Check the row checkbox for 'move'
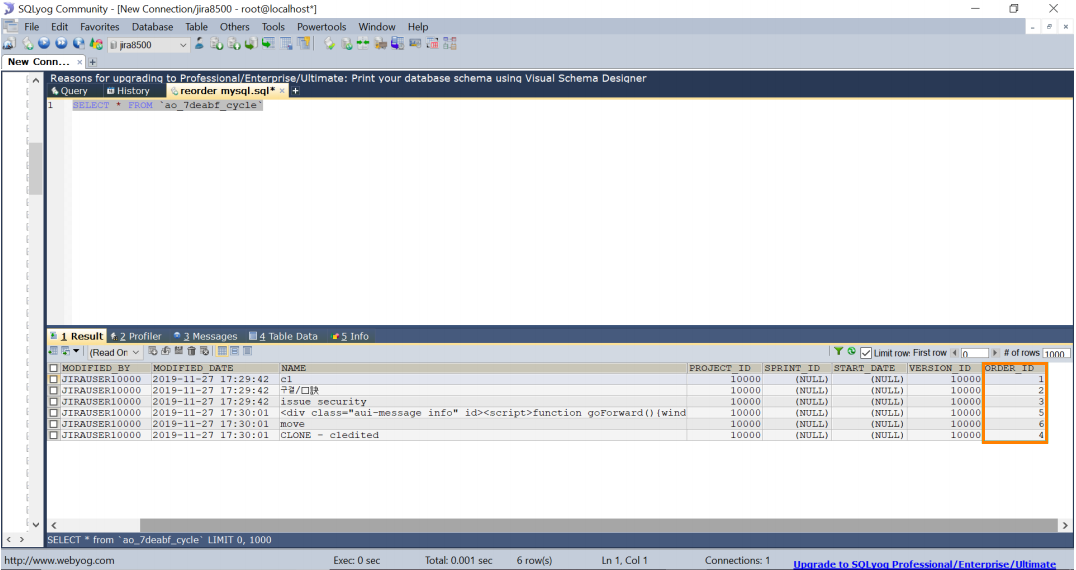This screenshot has height=570, width=1076. (54, 424)
